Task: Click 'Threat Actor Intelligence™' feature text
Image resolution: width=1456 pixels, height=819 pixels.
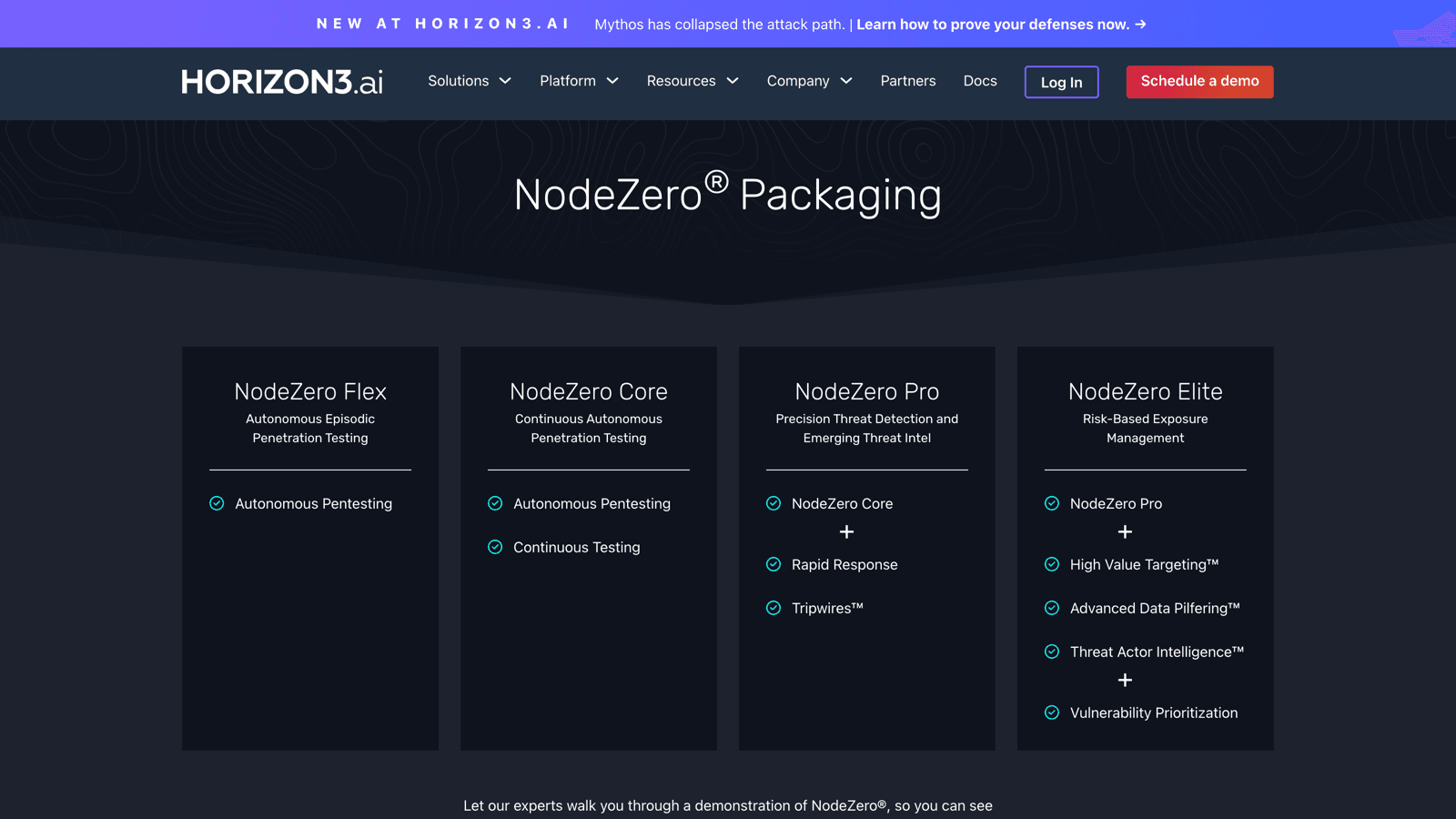Action: (1157, 652)
